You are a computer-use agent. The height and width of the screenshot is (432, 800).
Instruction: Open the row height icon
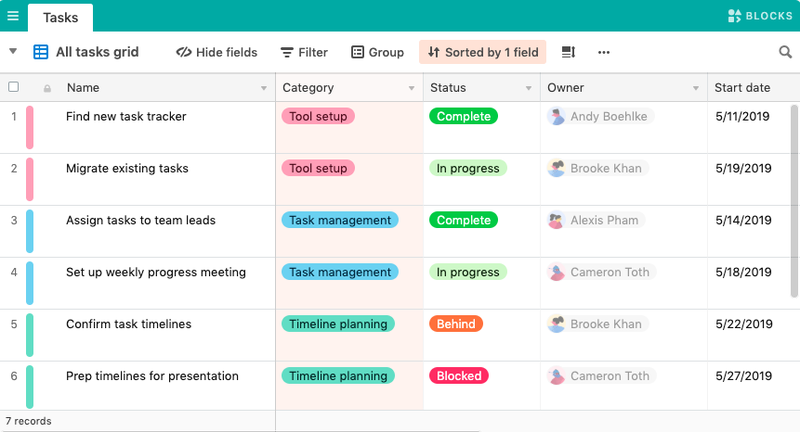568,52
